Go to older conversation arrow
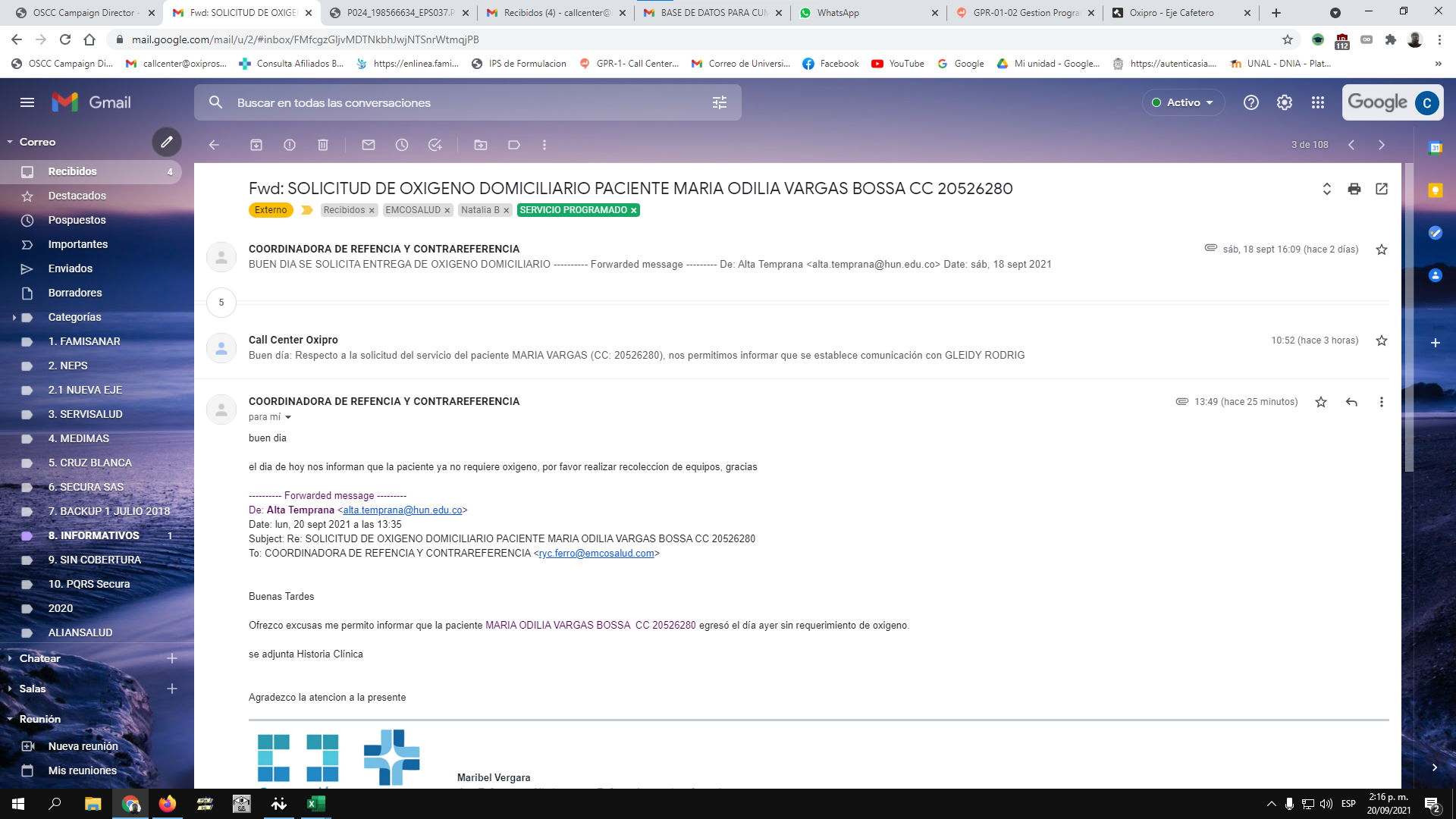This screenshot has width=1456, height=819. click(x=1382, y=145)
